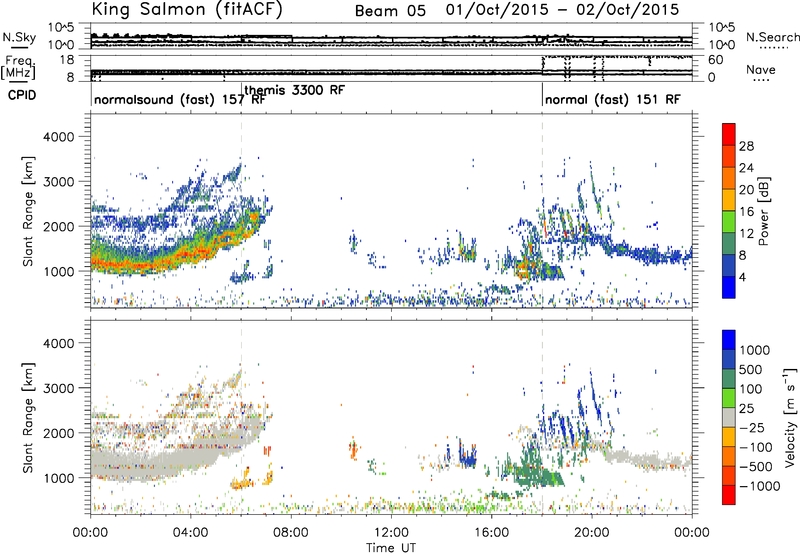Click the "01/Oct/2015 - 02/Oct/2015" date range

(x=562, y=10)
